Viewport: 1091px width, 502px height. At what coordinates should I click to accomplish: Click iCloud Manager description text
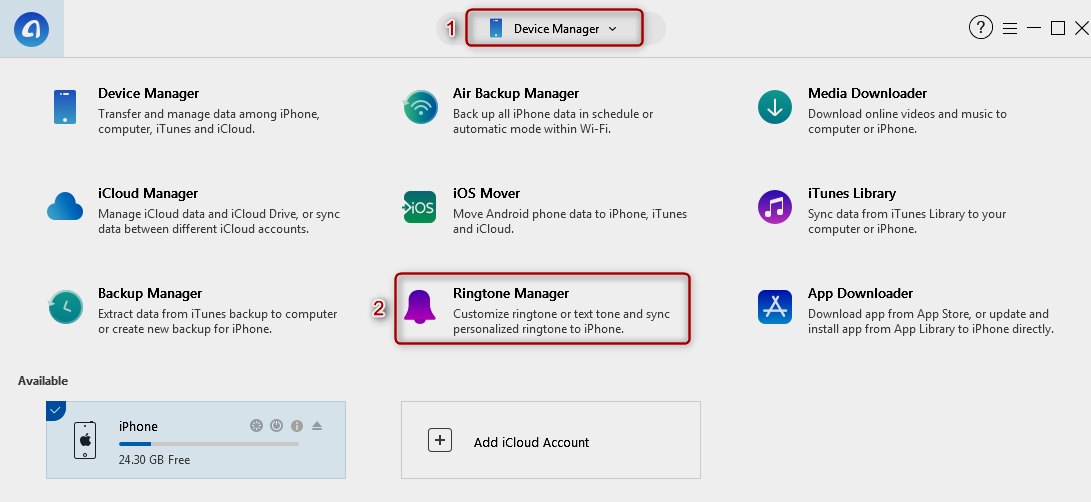pos(218,221)
